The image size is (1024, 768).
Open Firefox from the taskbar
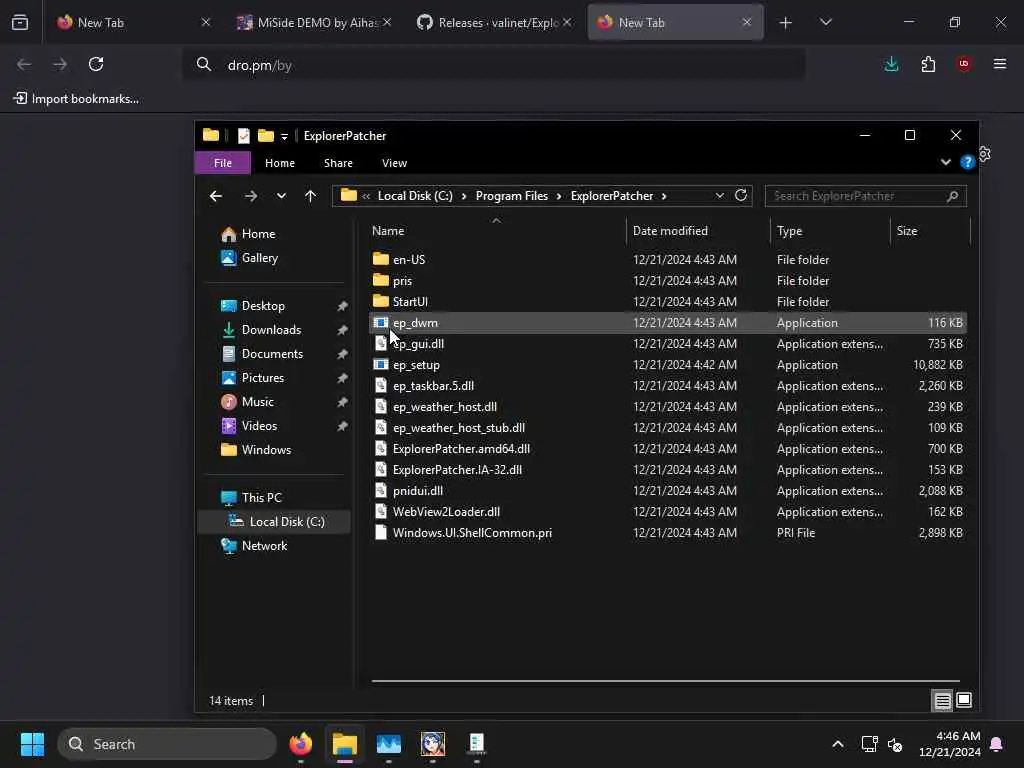pos(300,744)
